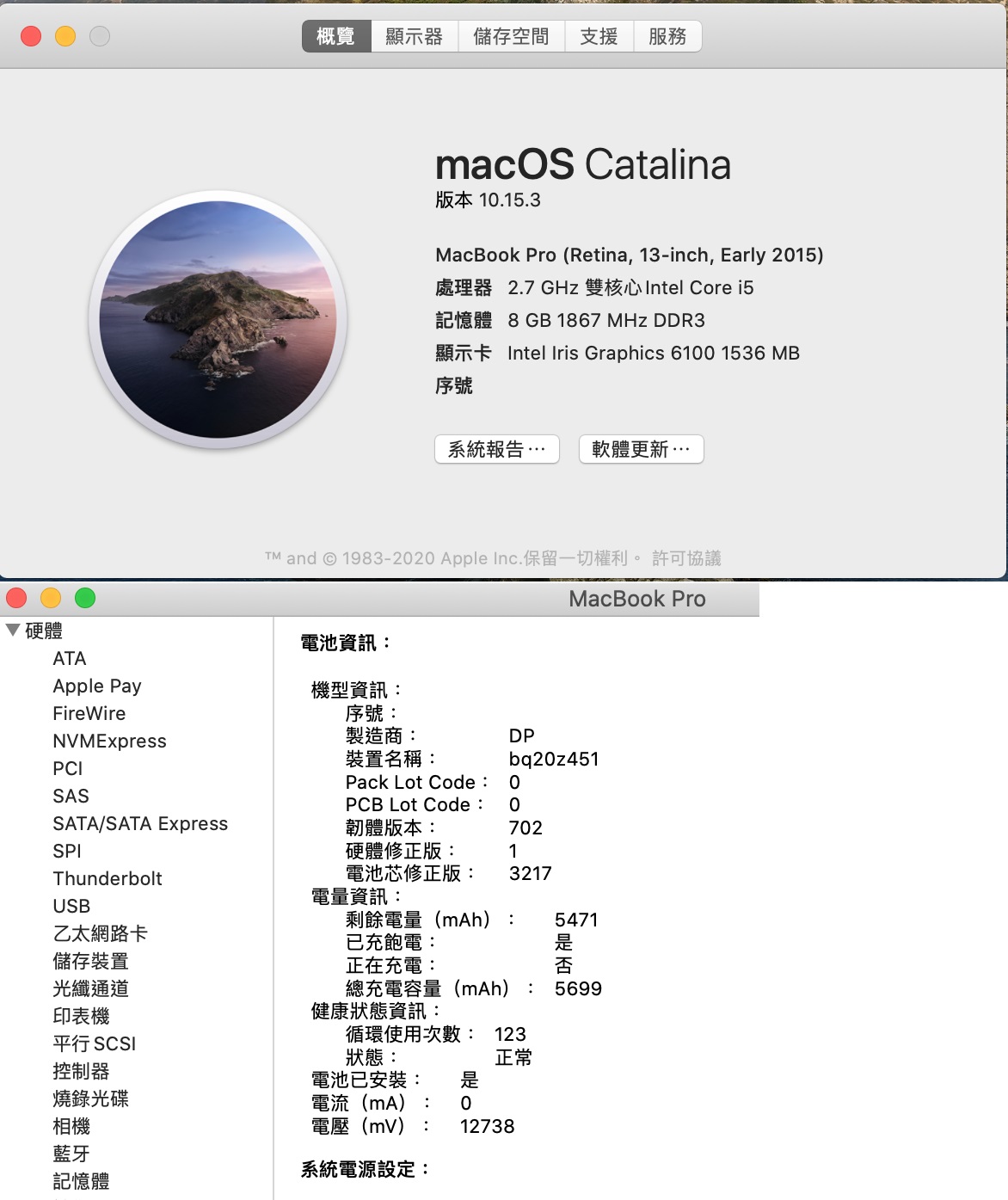Click processor text 2.7 GHz 雙核心 Intel Core i5

(630, 288)
